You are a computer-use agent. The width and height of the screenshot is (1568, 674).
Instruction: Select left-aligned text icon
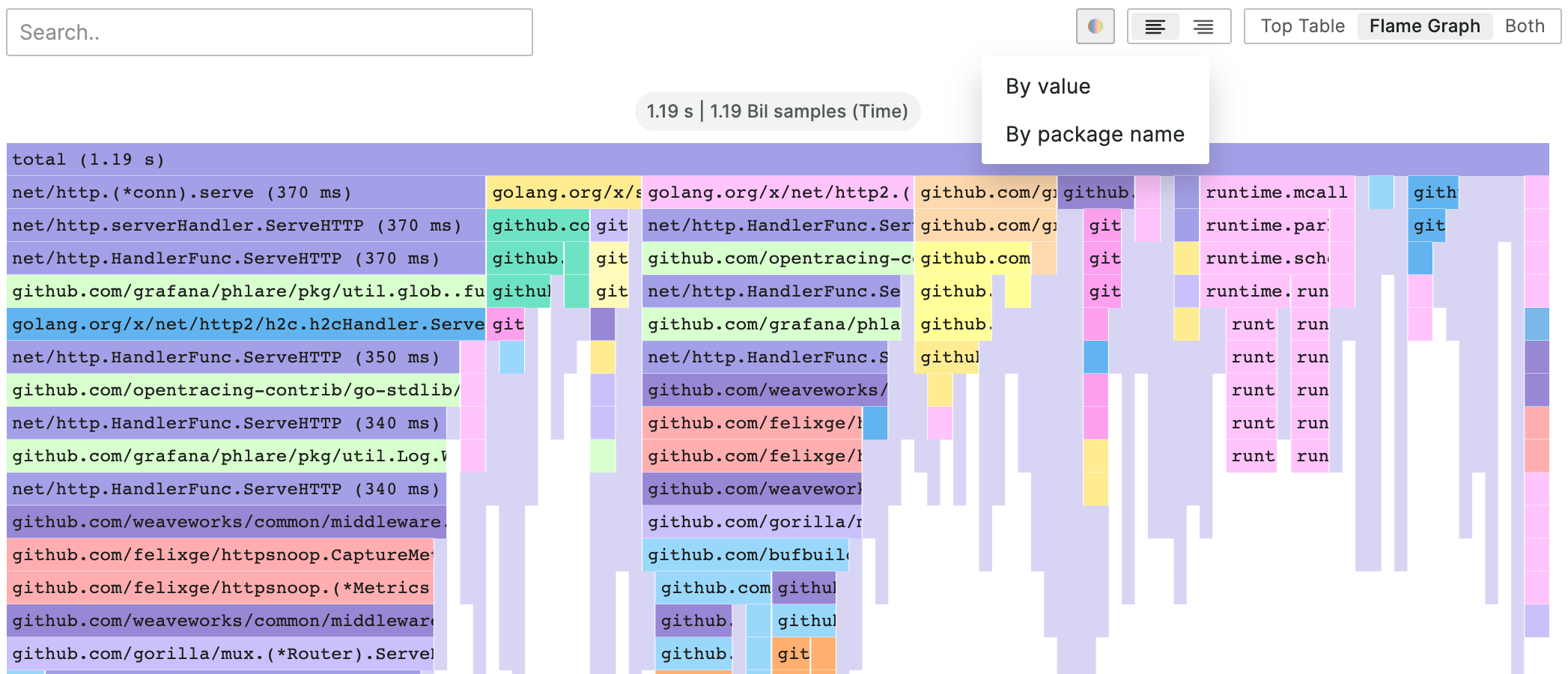pos(1155,27)
